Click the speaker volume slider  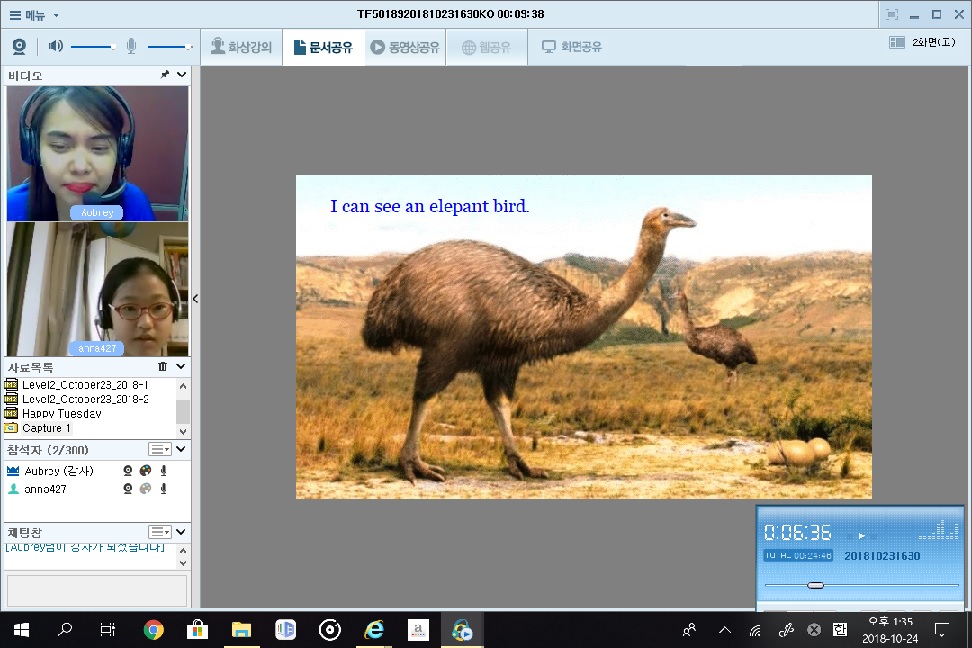click(x=93, y=46)
